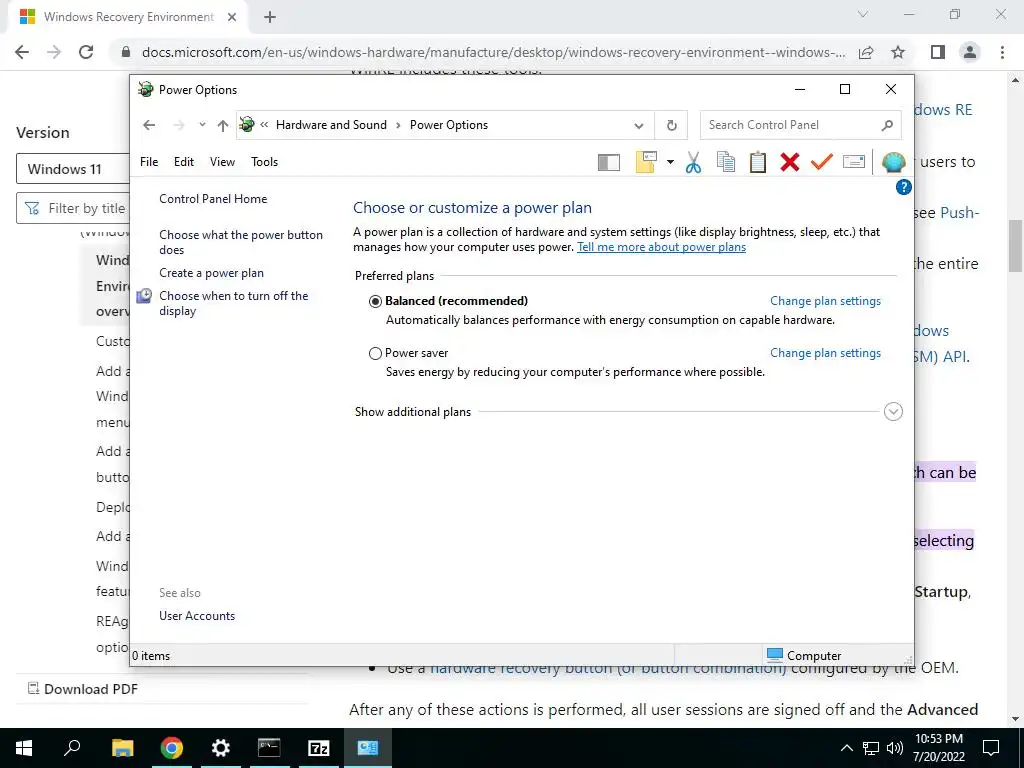The height and width of the screenshot is (768, 1024).
Task: Reload the Chrome page
Action: point(86,52)
